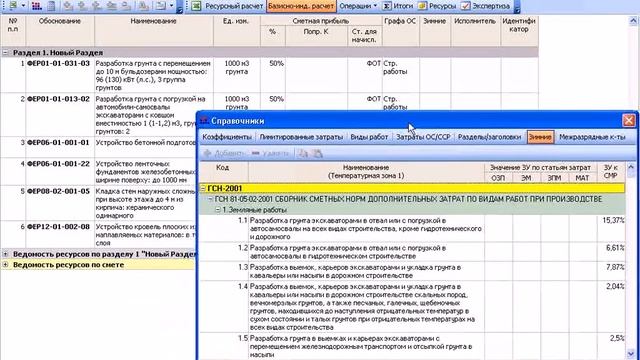
Task: Click the Код column header in Справочники
Action: pos(223,172)
